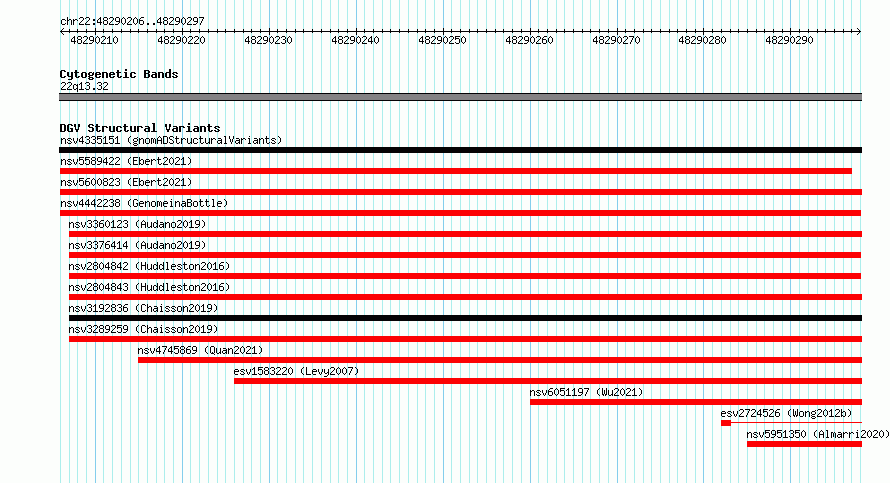Open nsv6051197 (Wu2021) label
The height and width of the screenshot is (483, 890).
586,392
